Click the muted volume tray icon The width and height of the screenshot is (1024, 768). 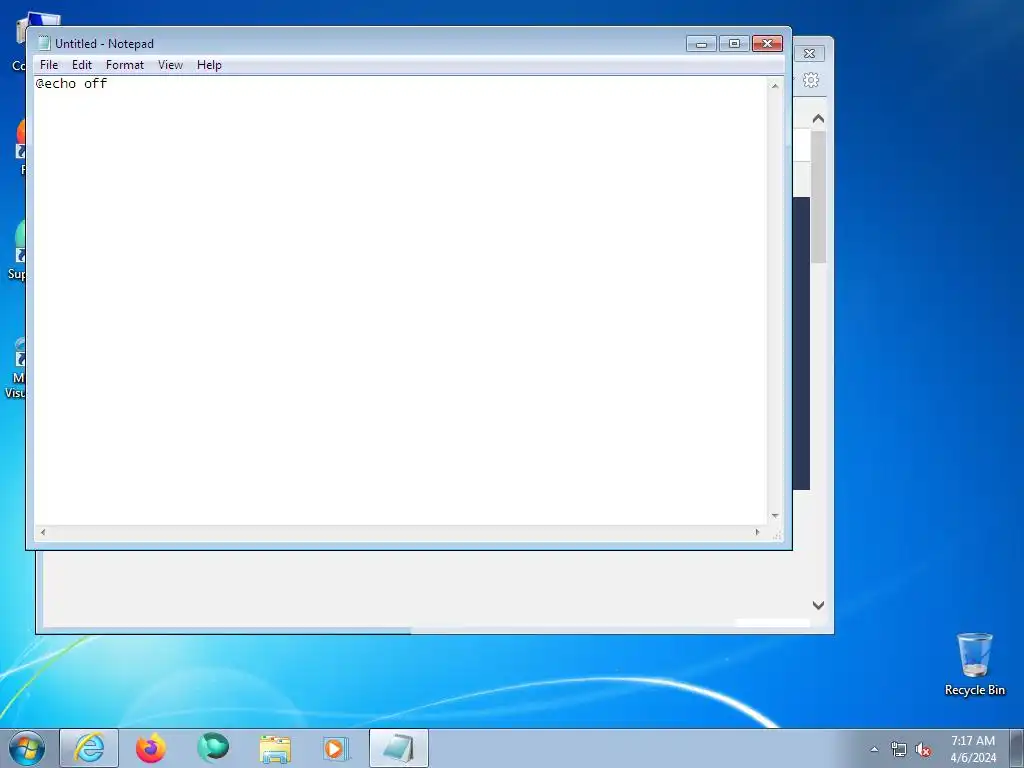(923, 750)
